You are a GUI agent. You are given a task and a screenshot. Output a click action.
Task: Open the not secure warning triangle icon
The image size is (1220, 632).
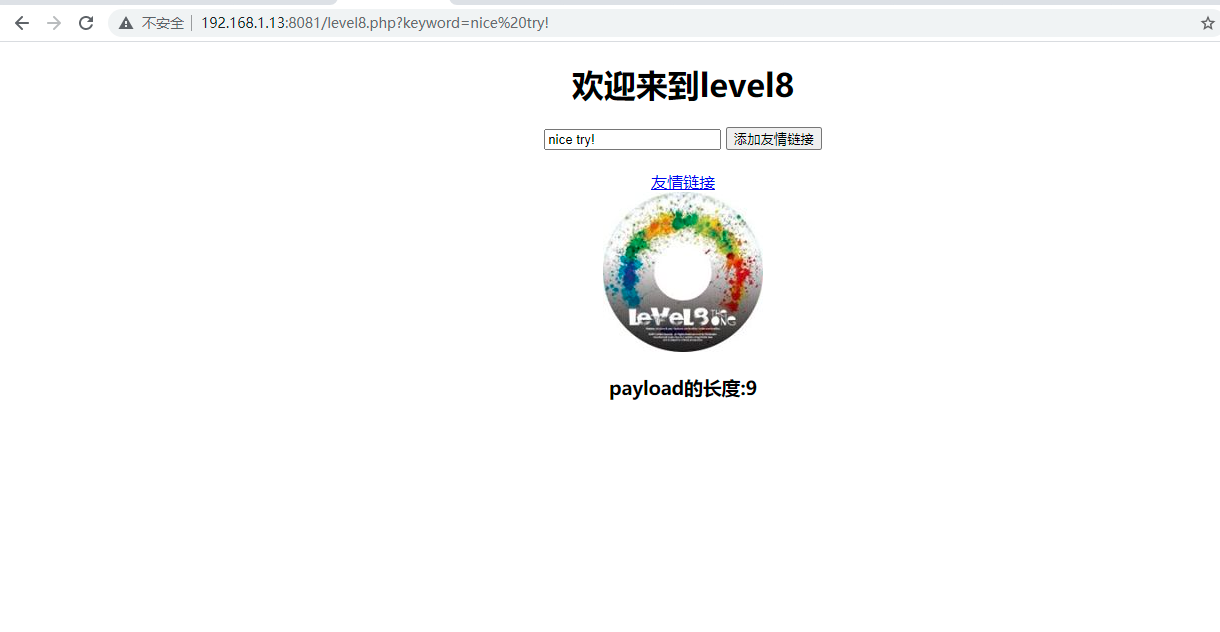click(x=126, y=23)
